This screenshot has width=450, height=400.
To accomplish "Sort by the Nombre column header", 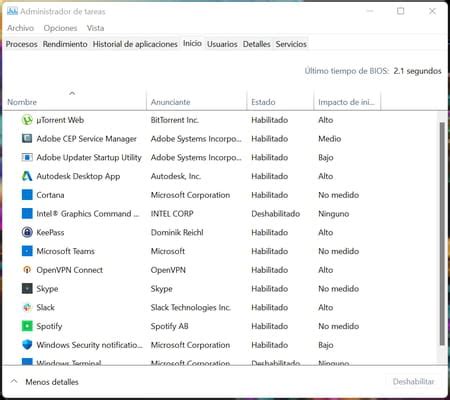I will pyautogui.click(x=74, y=102).
